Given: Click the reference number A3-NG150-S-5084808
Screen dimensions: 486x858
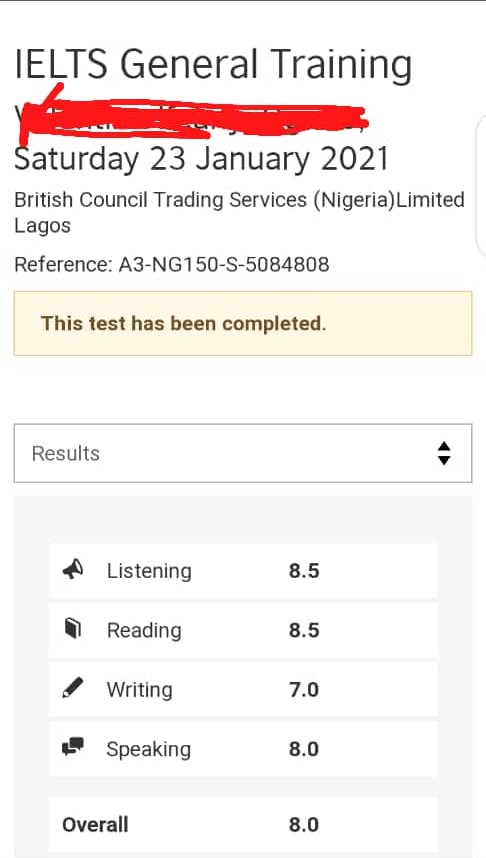Looking at the screenshot, I should [224, 264].
